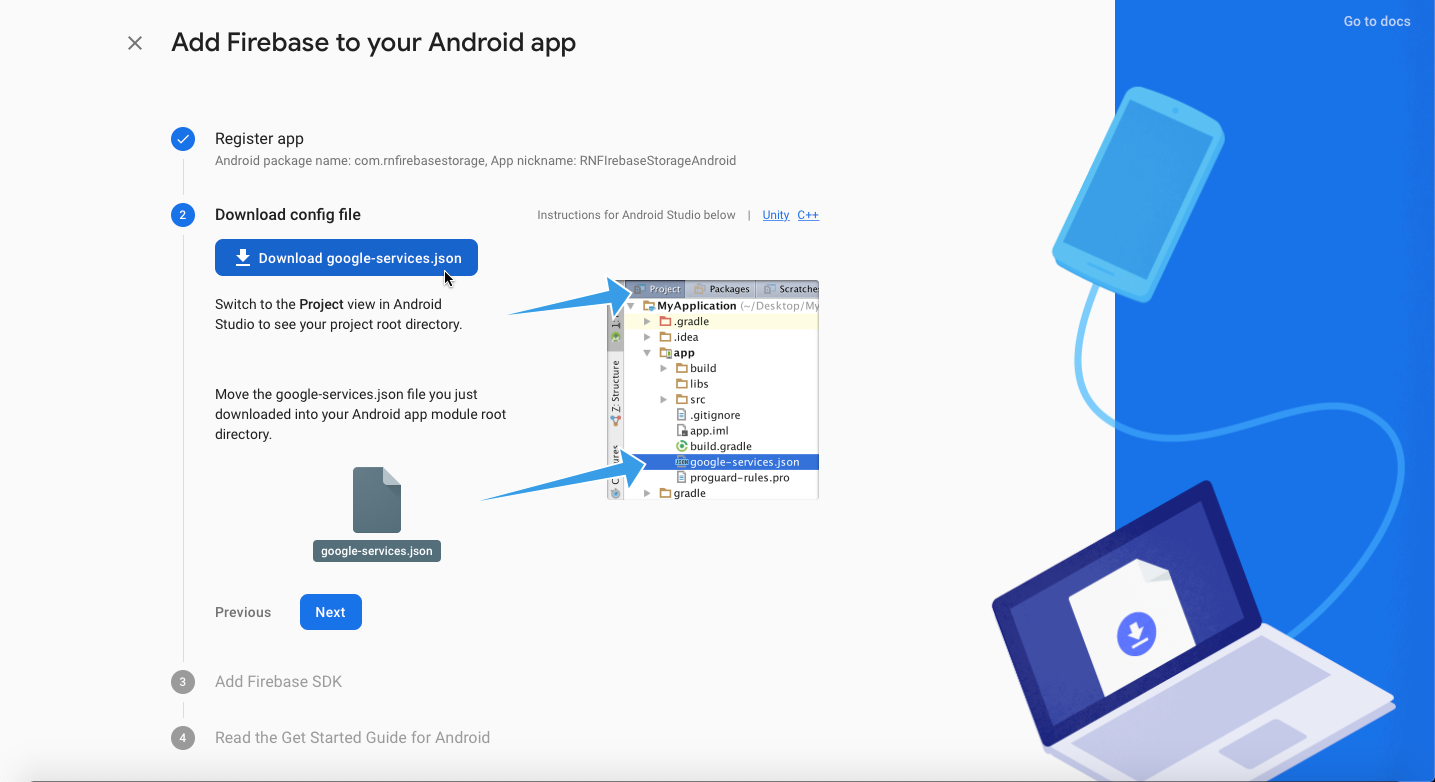This screenshot has height=782, width=1435.
Task: Click the google-services.json file icon
Action: [x=377, y=500]
